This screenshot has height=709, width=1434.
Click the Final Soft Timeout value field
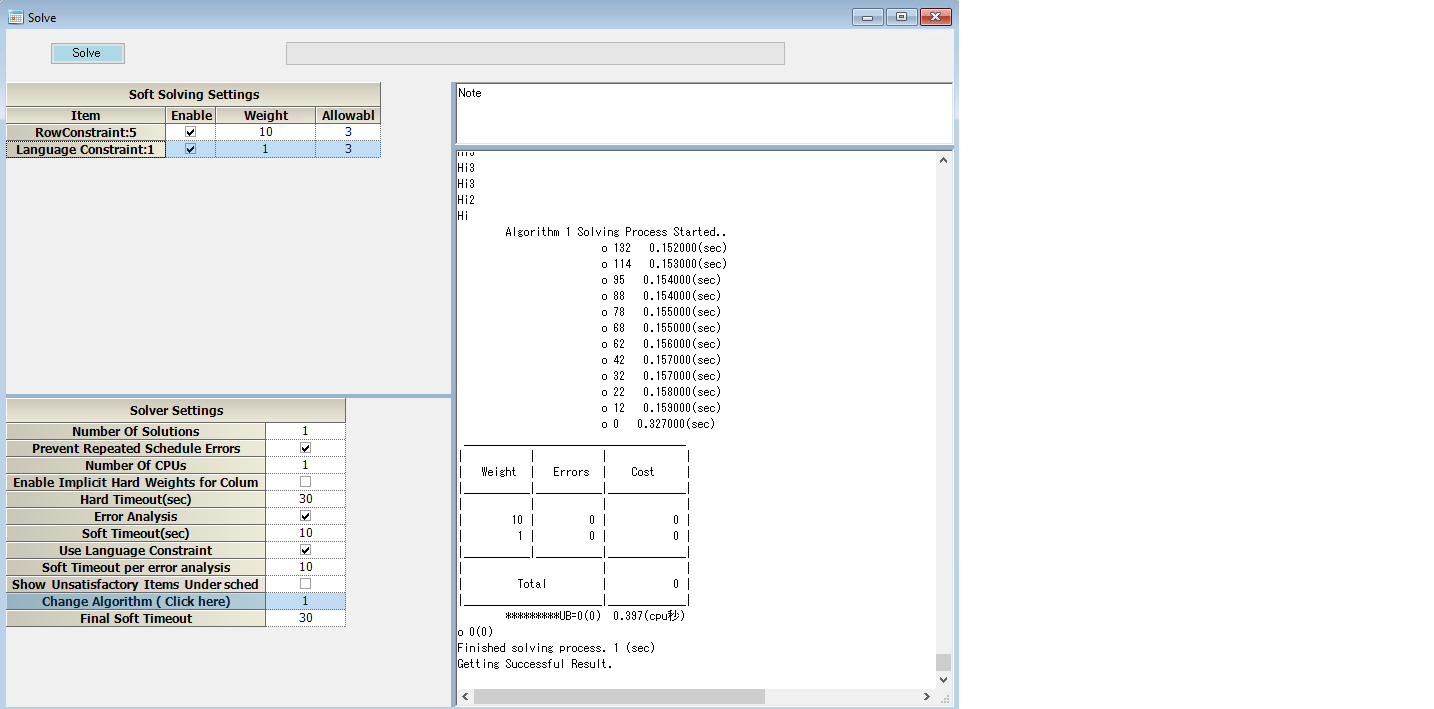[x=306, y=619]
